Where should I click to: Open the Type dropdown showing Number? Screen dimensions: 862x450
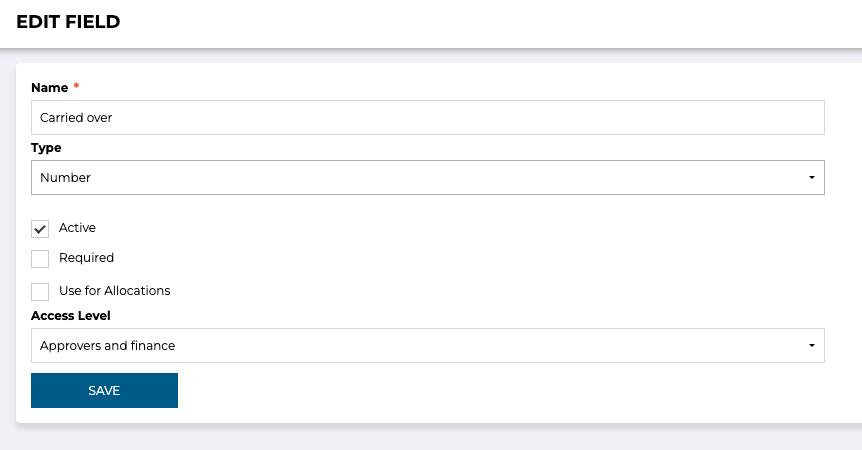click(427, 177)
